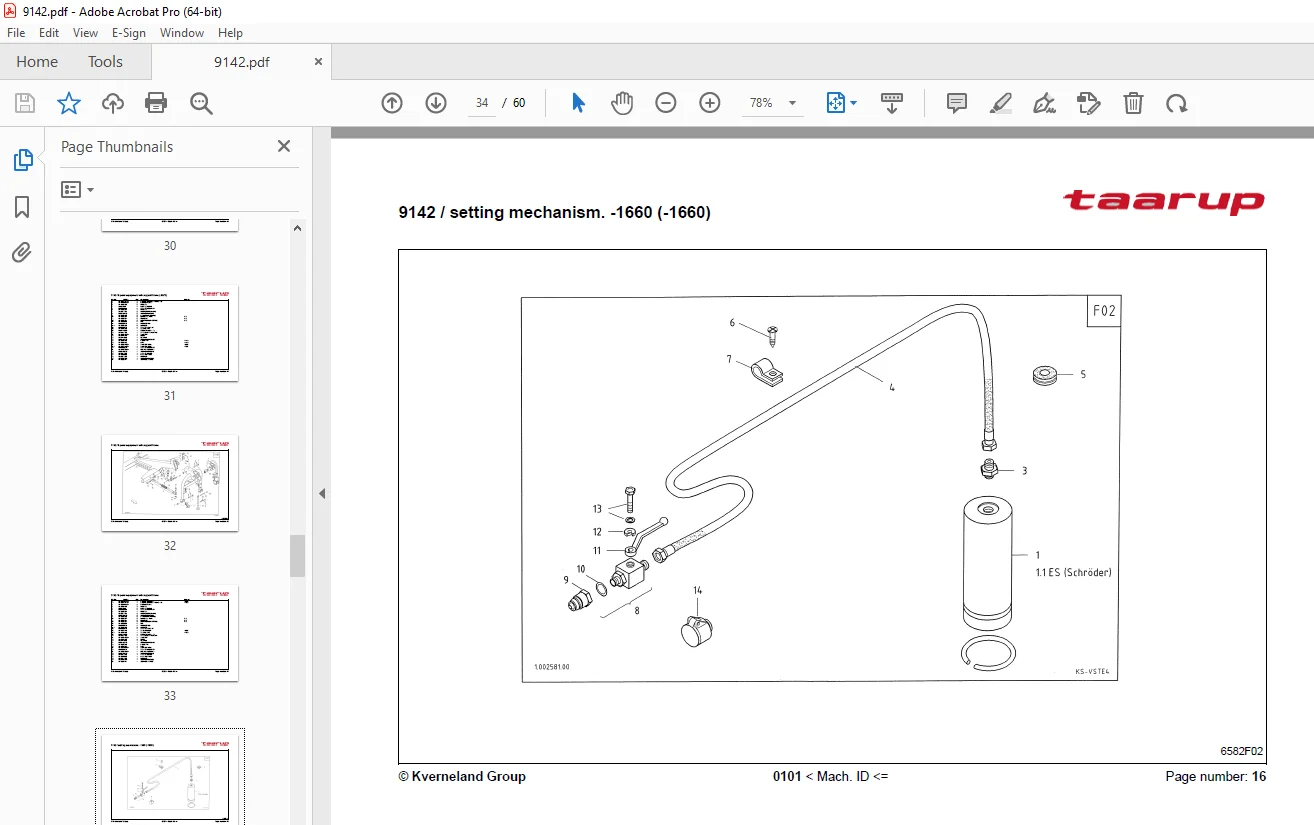Screen dimensions: 1314x825
Task: Click the 'Page Thumbnails' panel title
Action: click(117, 146)
